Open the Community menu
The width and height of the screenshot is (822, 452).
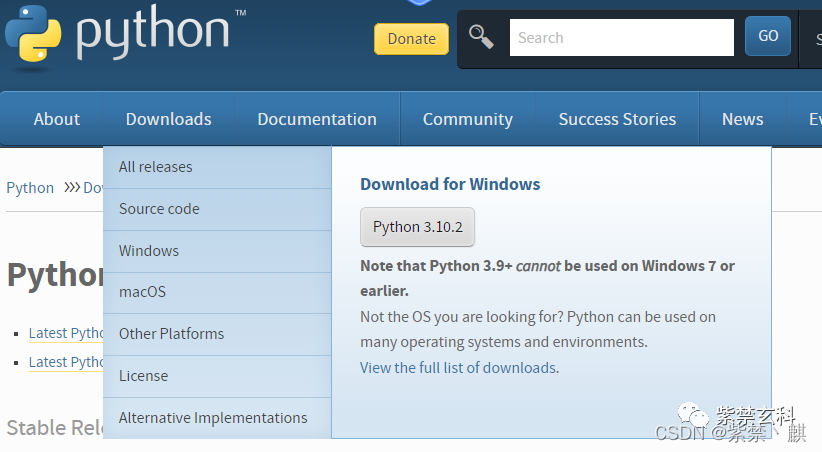(468, 119)
